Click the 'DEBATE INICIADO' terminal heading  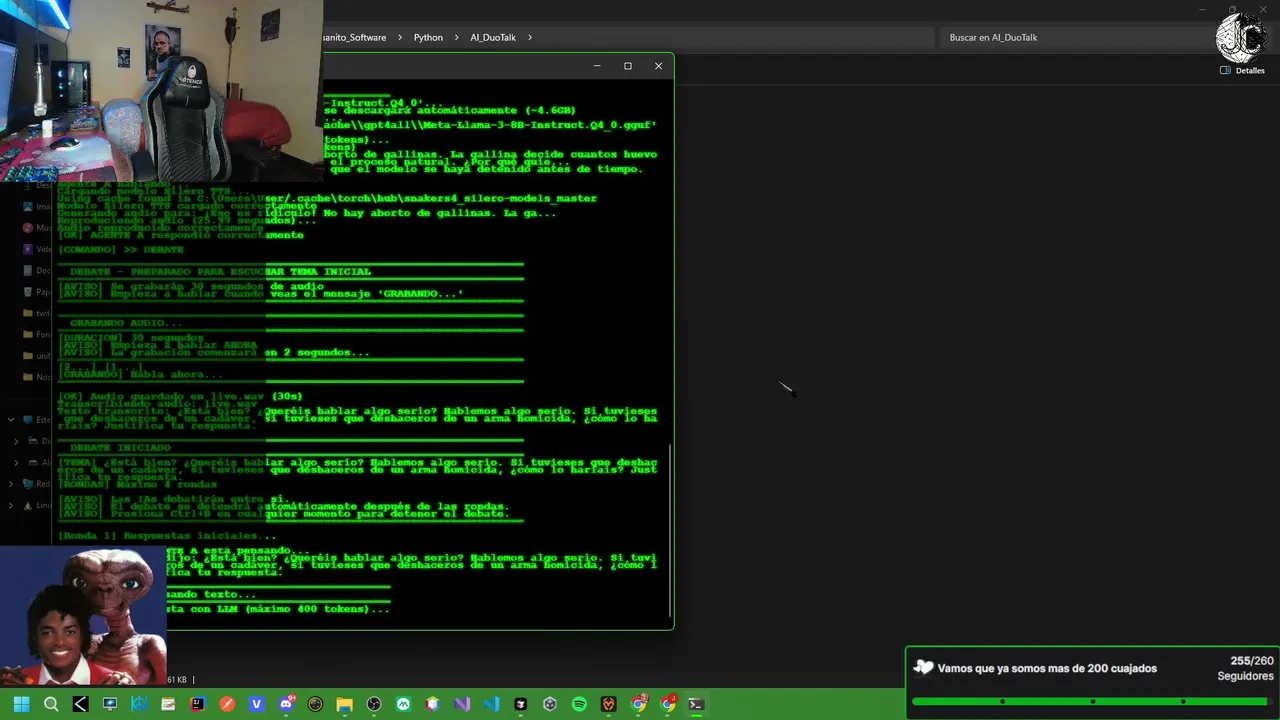click(120, 447)
